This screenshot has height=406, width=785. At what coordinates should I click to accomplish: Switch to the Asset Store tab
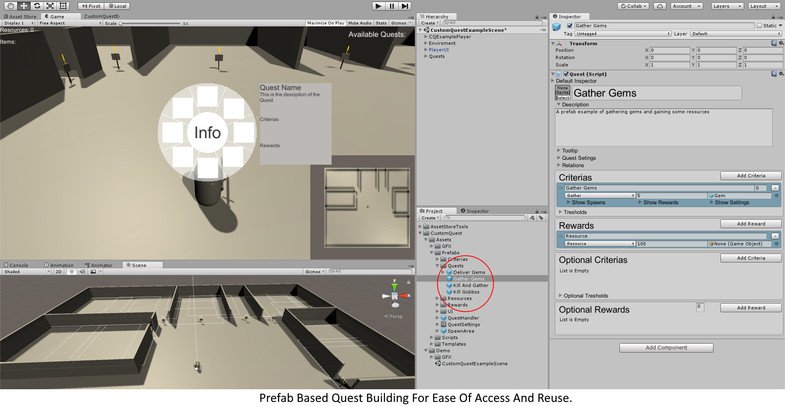pyautogui.click(x=20, y=17)
